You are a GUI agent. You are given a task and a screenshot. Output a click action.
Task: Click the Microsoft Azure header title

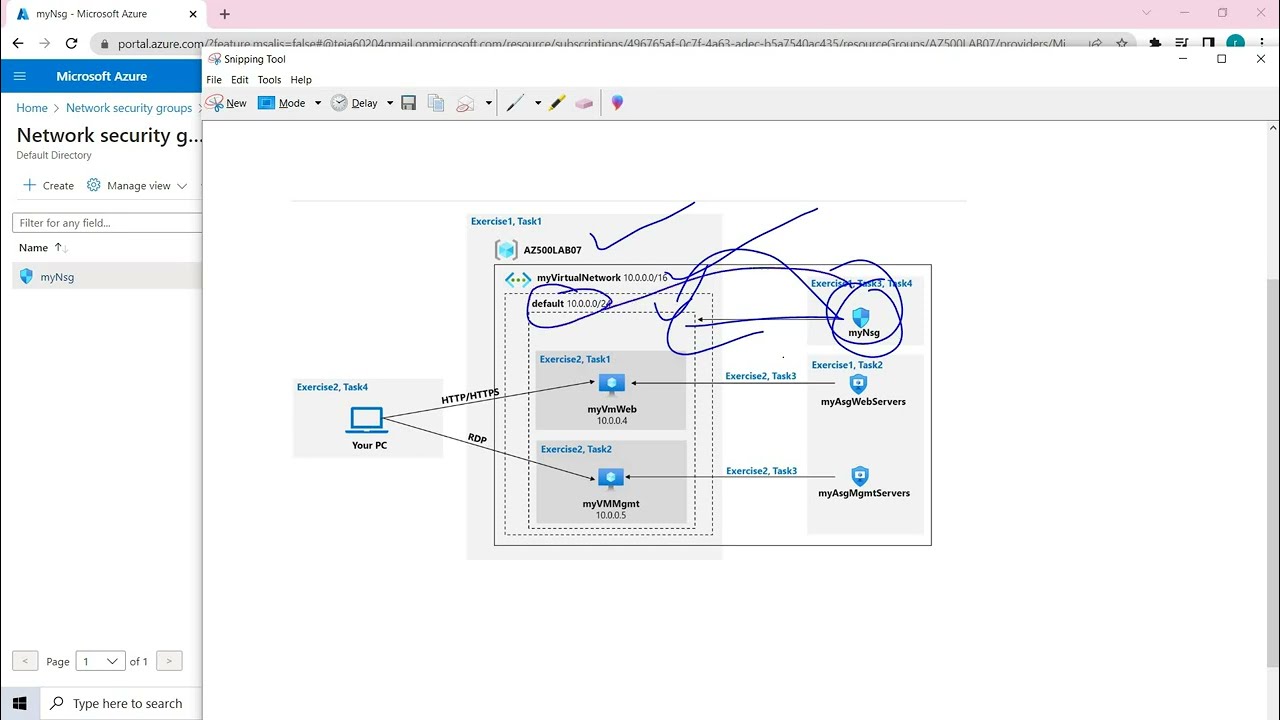point(101,76)
